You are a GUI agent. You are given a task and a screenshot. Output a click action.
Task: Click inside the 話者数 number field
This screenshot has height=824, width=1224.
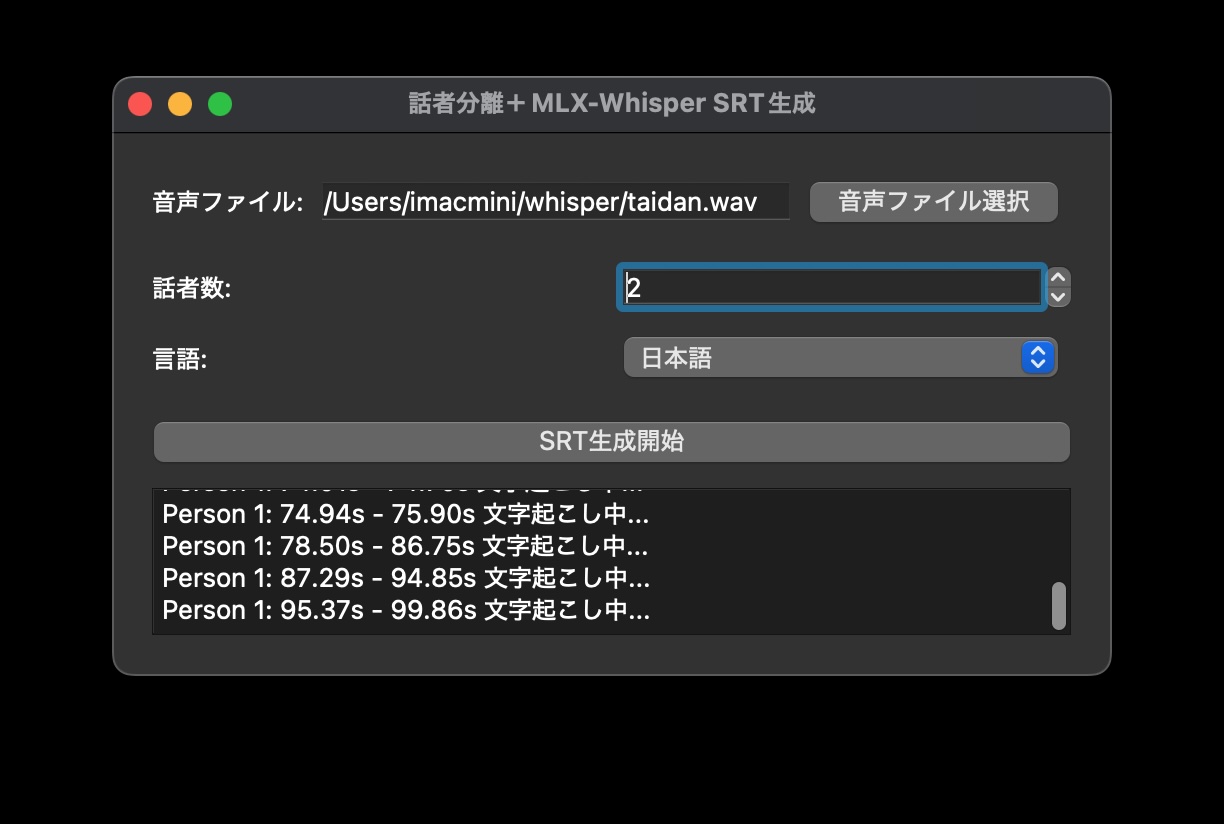tap(831, 288)
